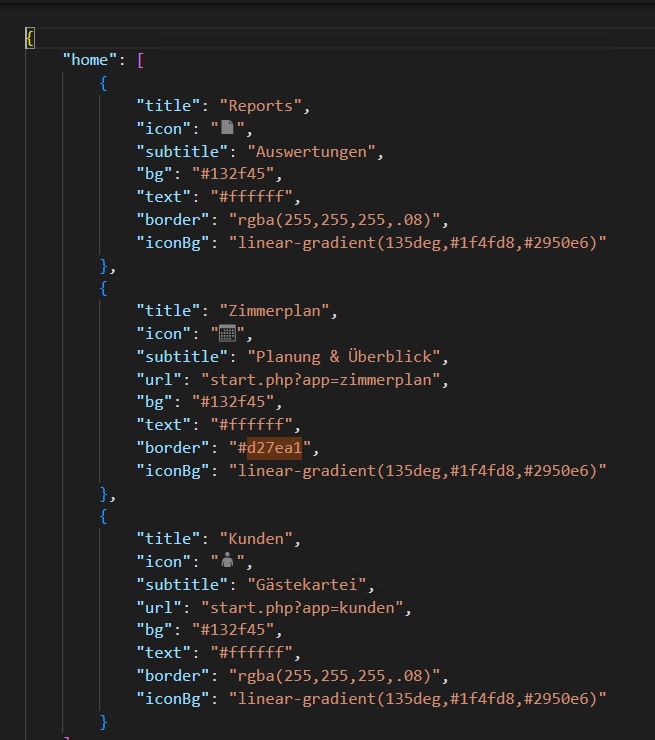Click the "Kunden" title string
The image size is (655, 740).
pyautogui.click(x=256, y=538)
